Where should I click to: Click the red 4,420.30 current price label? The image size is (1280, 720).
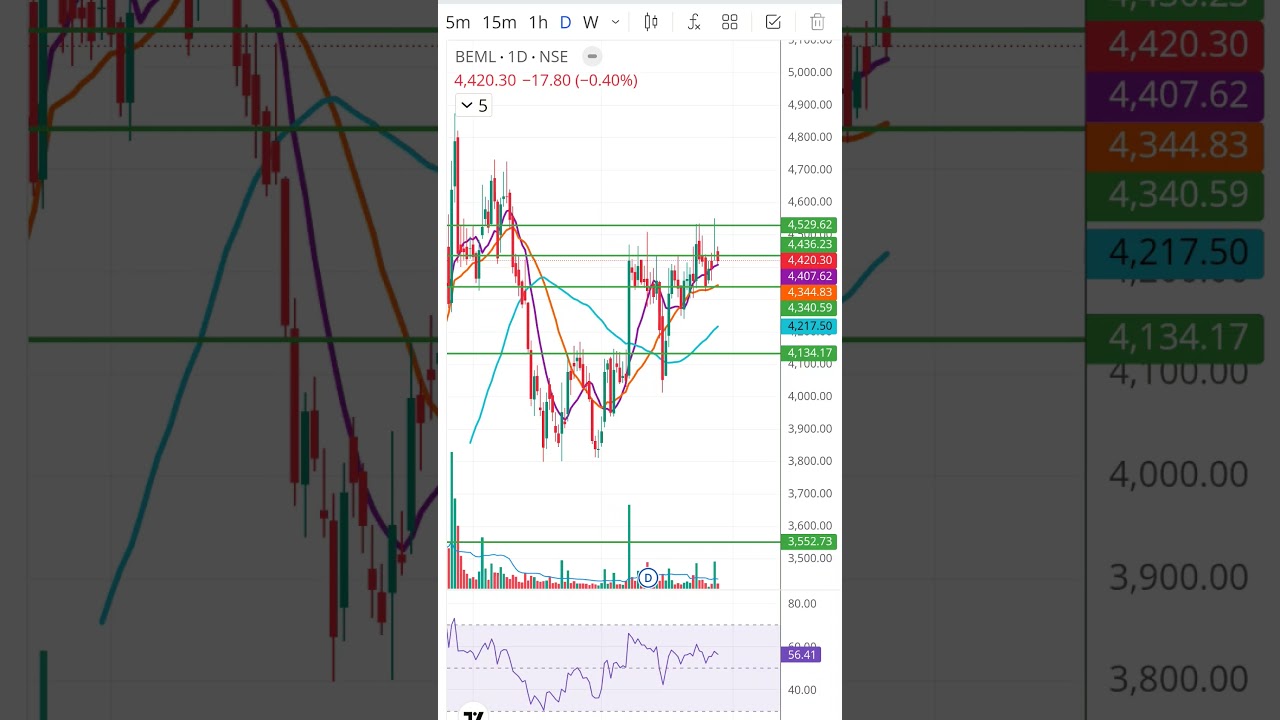pos(810,260)
